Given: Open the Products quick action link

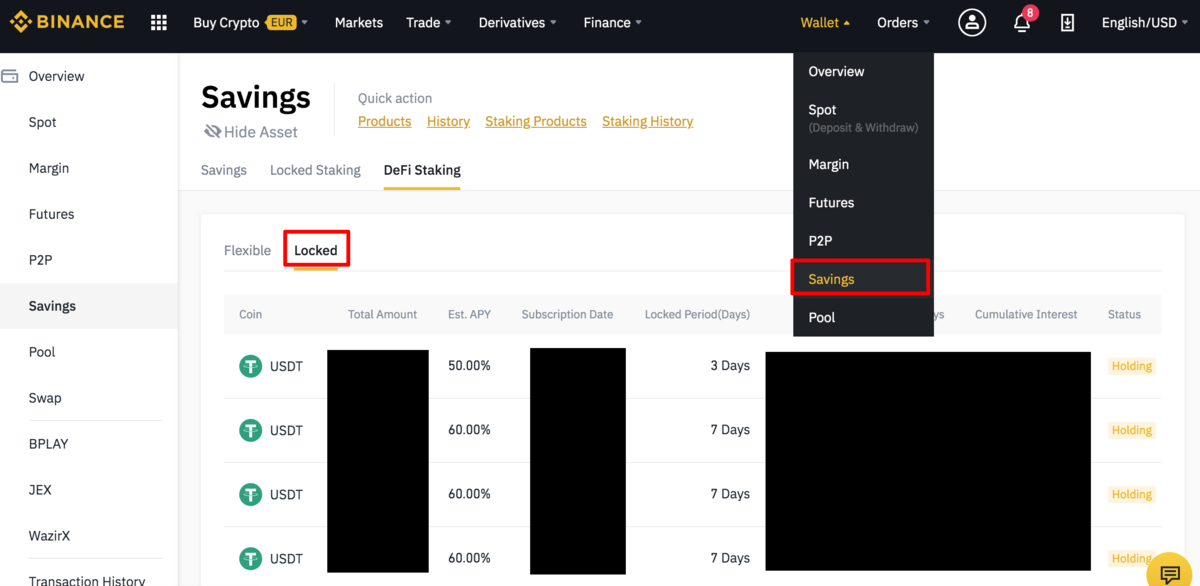Looking at the screenshot, I should pyautogui.click(x=385, y=121).
